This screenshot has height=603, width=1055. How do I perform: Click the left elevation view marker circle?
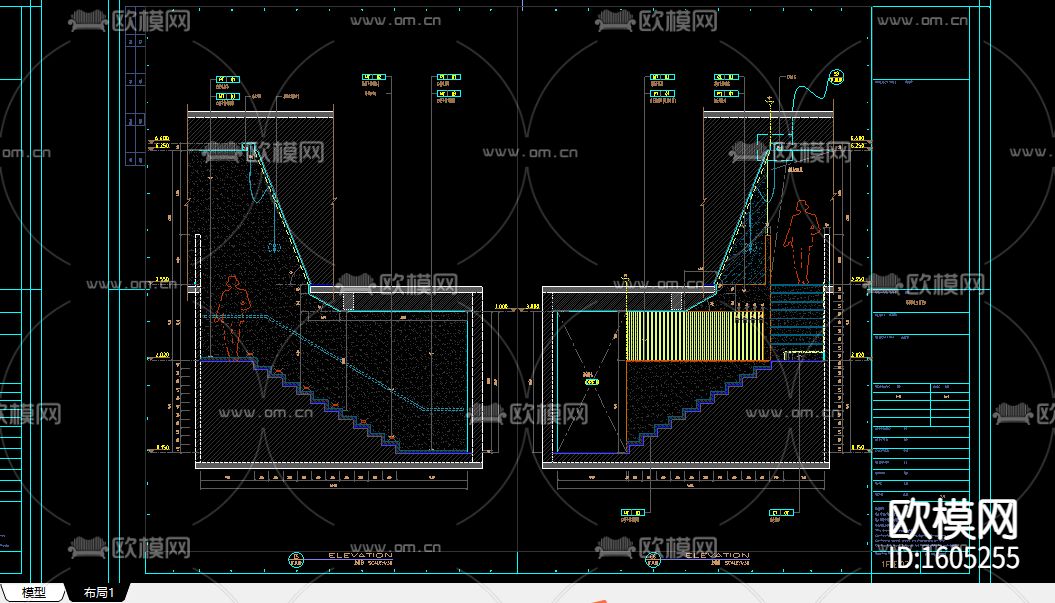[x=295, y=559]
